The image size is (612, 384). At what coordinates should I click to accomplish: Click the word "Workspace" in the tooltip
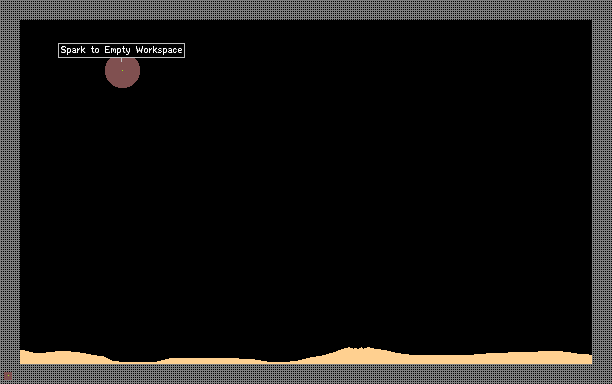tap(159, 50)
